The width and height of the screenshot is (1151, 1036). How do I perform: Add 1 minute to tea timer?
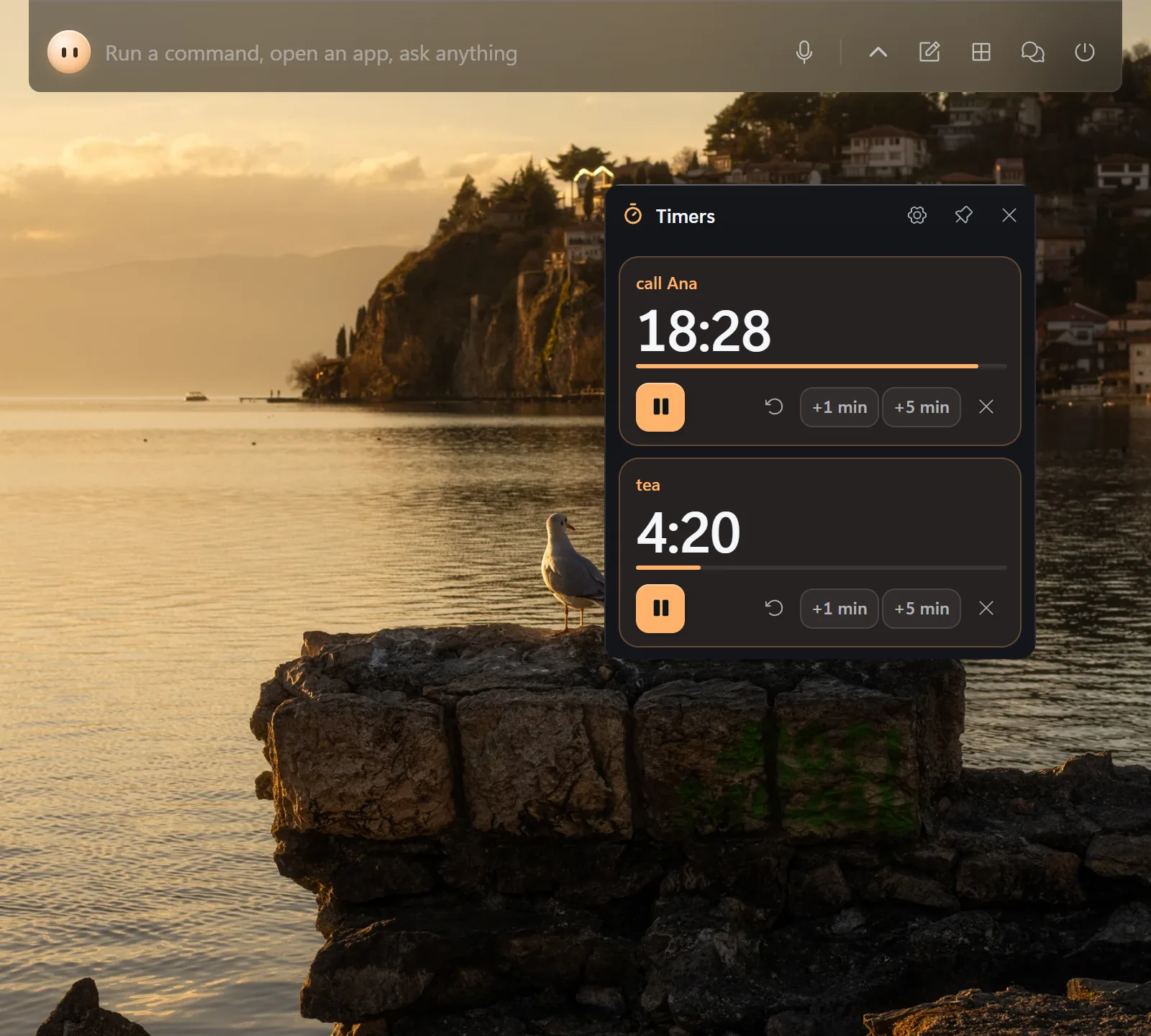pos(840,609)
